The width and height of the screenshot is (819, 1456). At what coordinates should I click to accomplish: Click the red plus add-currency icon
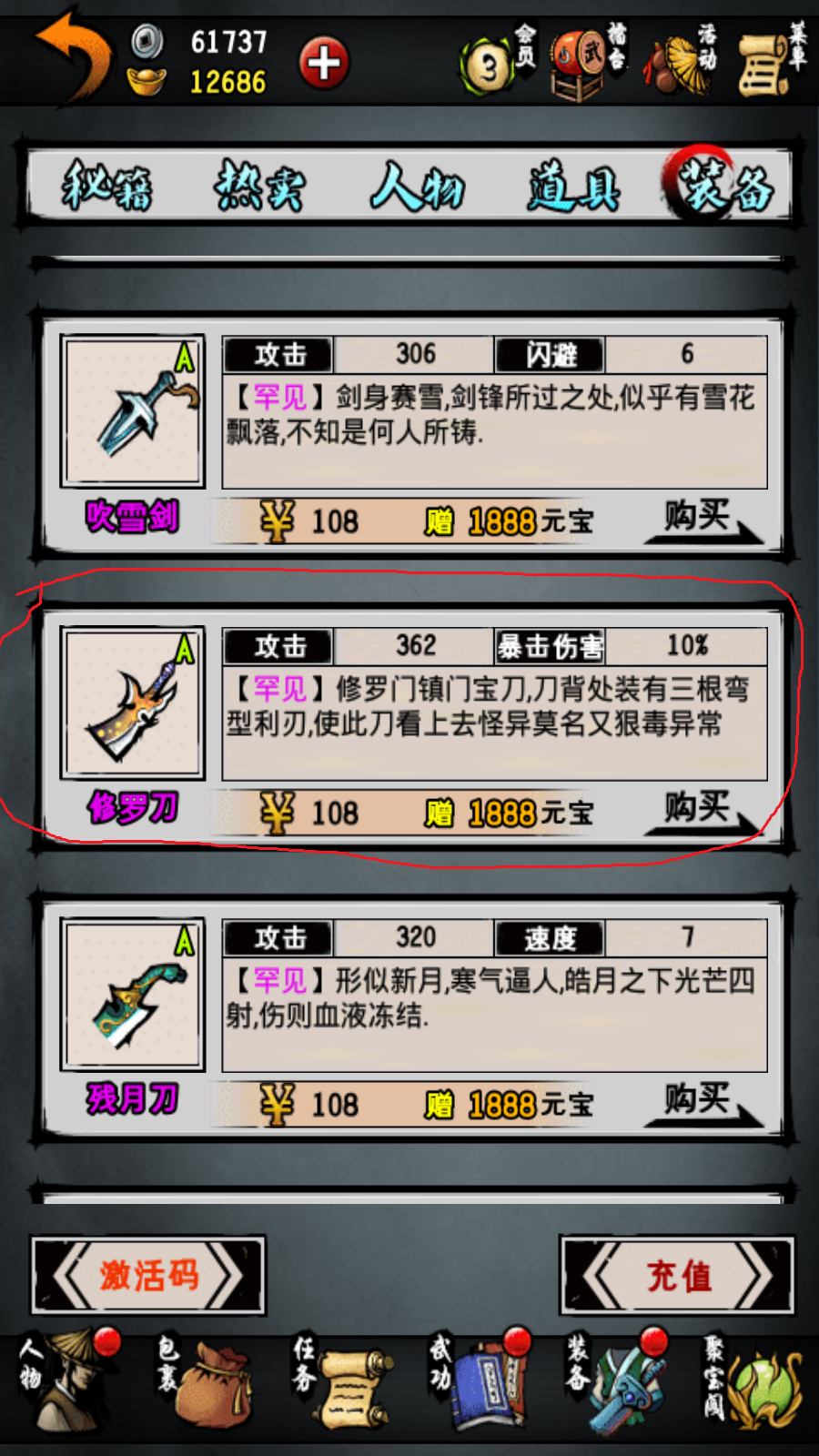point(324,63)
